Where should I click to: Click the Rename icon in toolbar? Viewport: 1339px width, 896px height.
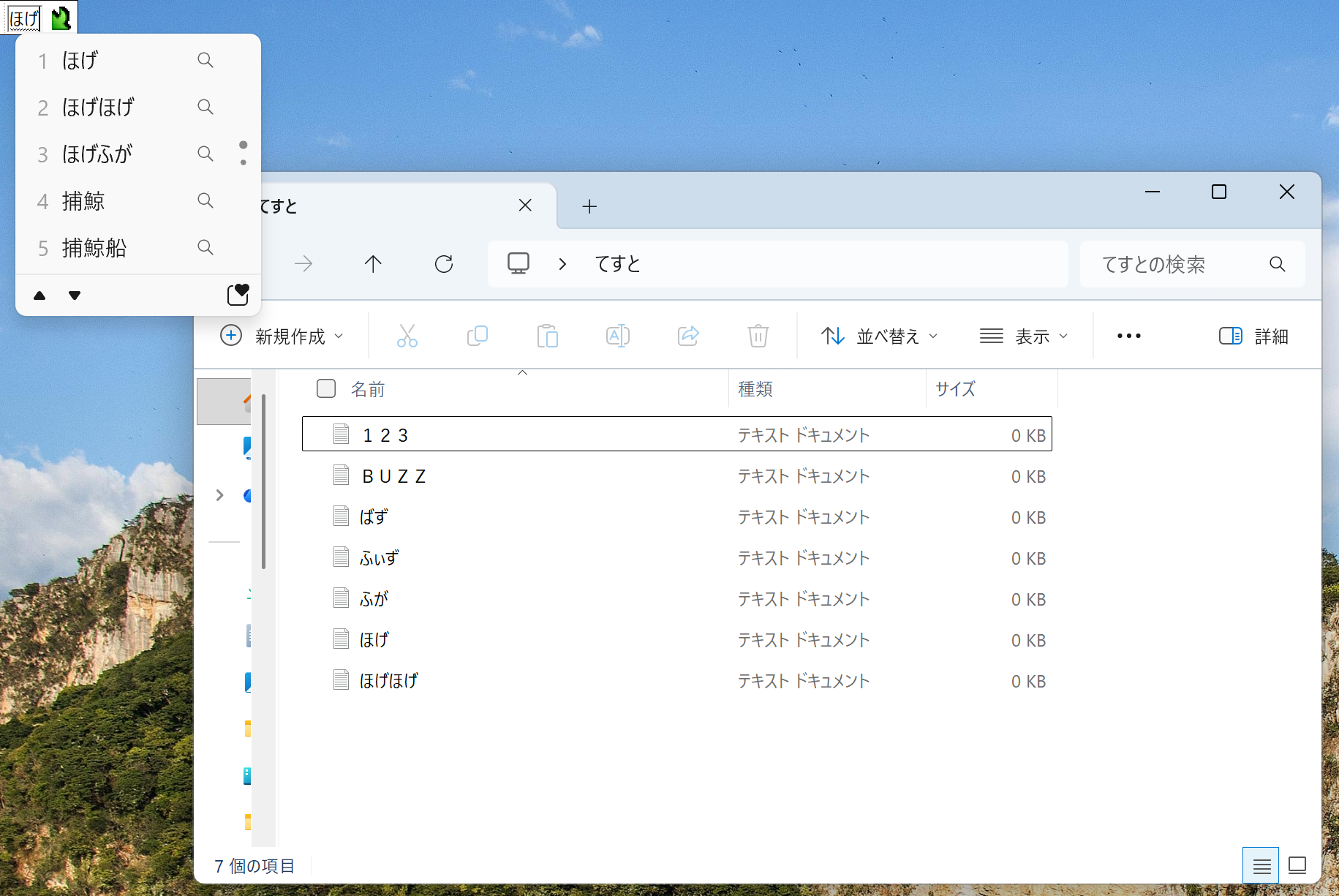tap(618, 336)
